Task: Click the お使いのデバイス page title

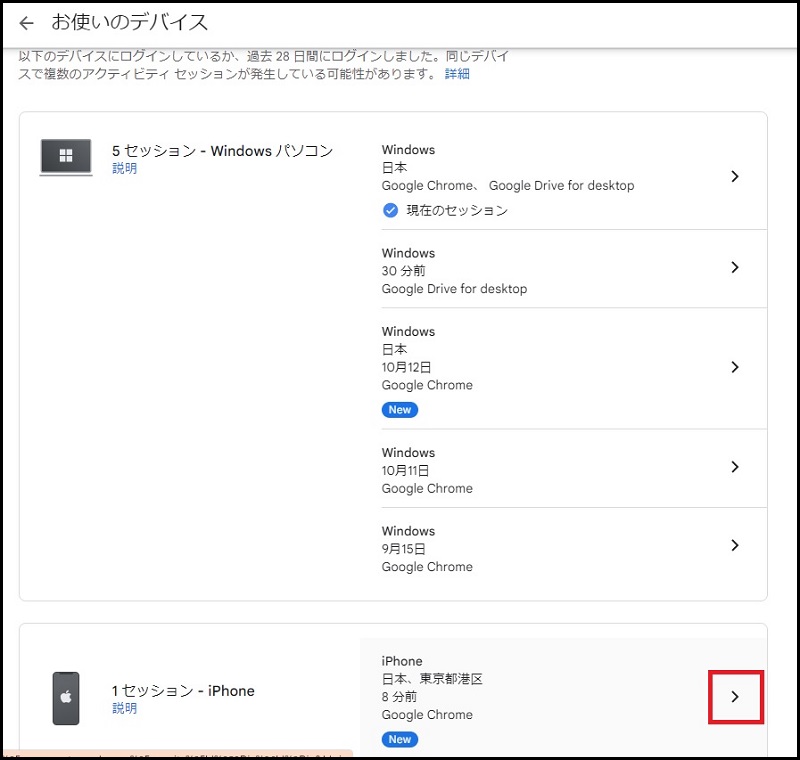Action: tap(130, 22)
